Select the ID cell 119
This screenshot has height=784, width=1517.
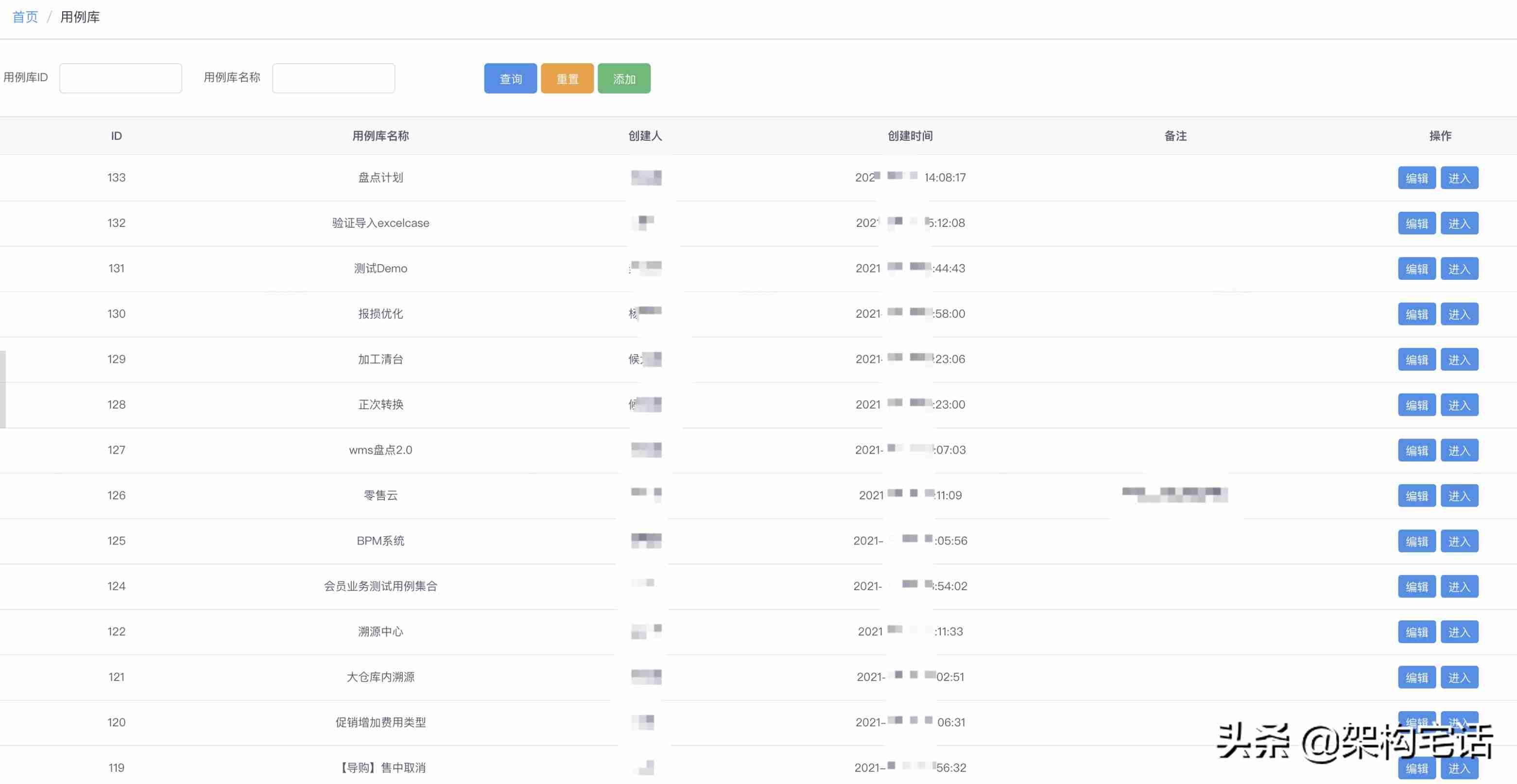[x=117, y=767]
